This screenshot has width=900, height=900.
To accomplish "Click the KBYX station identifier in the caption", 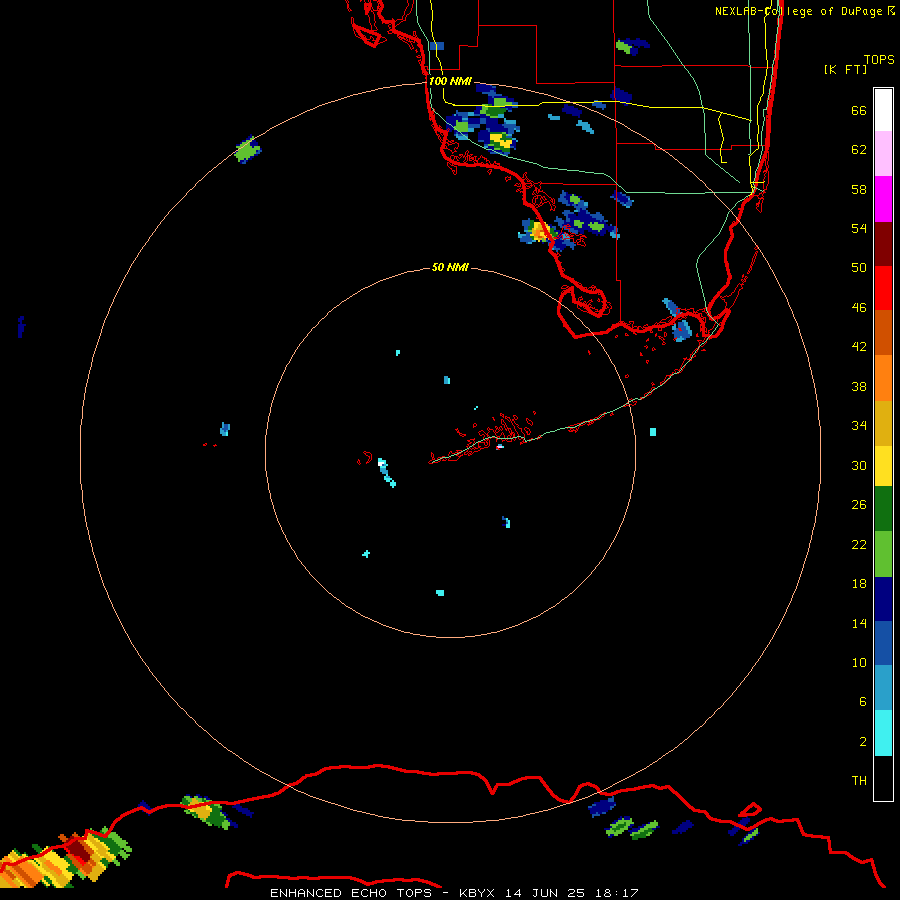I will point(478,893).
